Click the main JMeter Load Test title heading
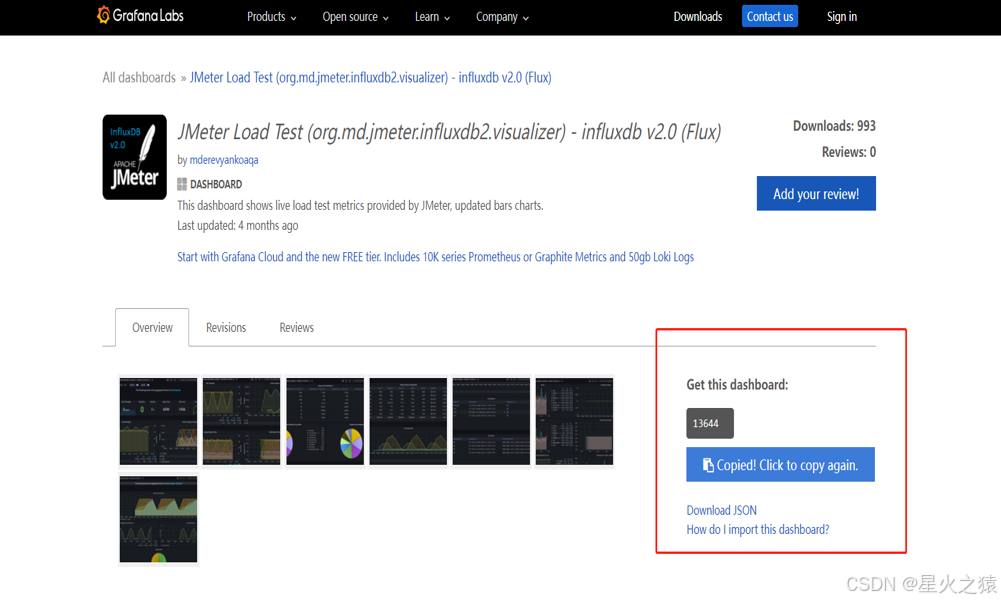This screenshot has height=602, width=1001. 449,132
